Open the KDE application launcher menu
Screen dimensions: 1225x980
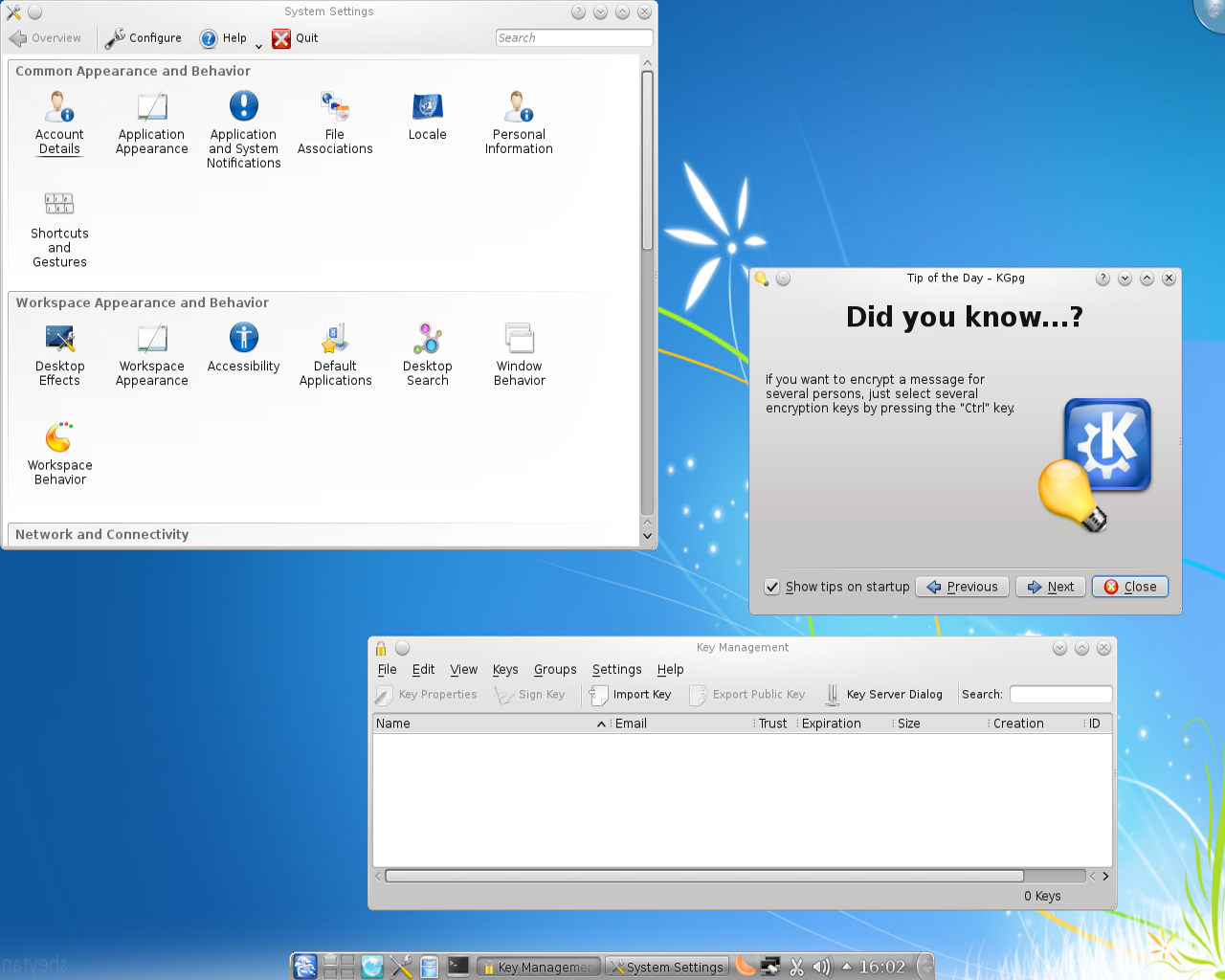pos(305,967)
